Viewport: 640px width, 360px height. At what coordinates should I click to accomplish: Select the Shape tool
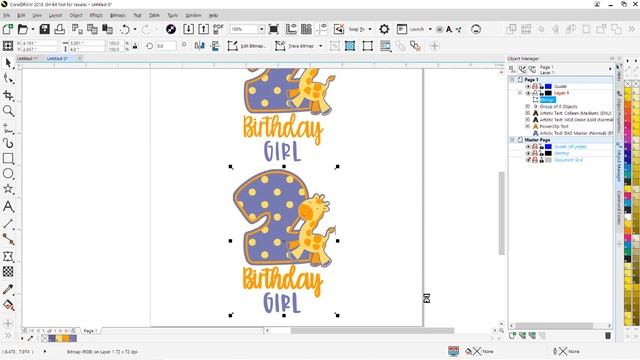[8, 79]
